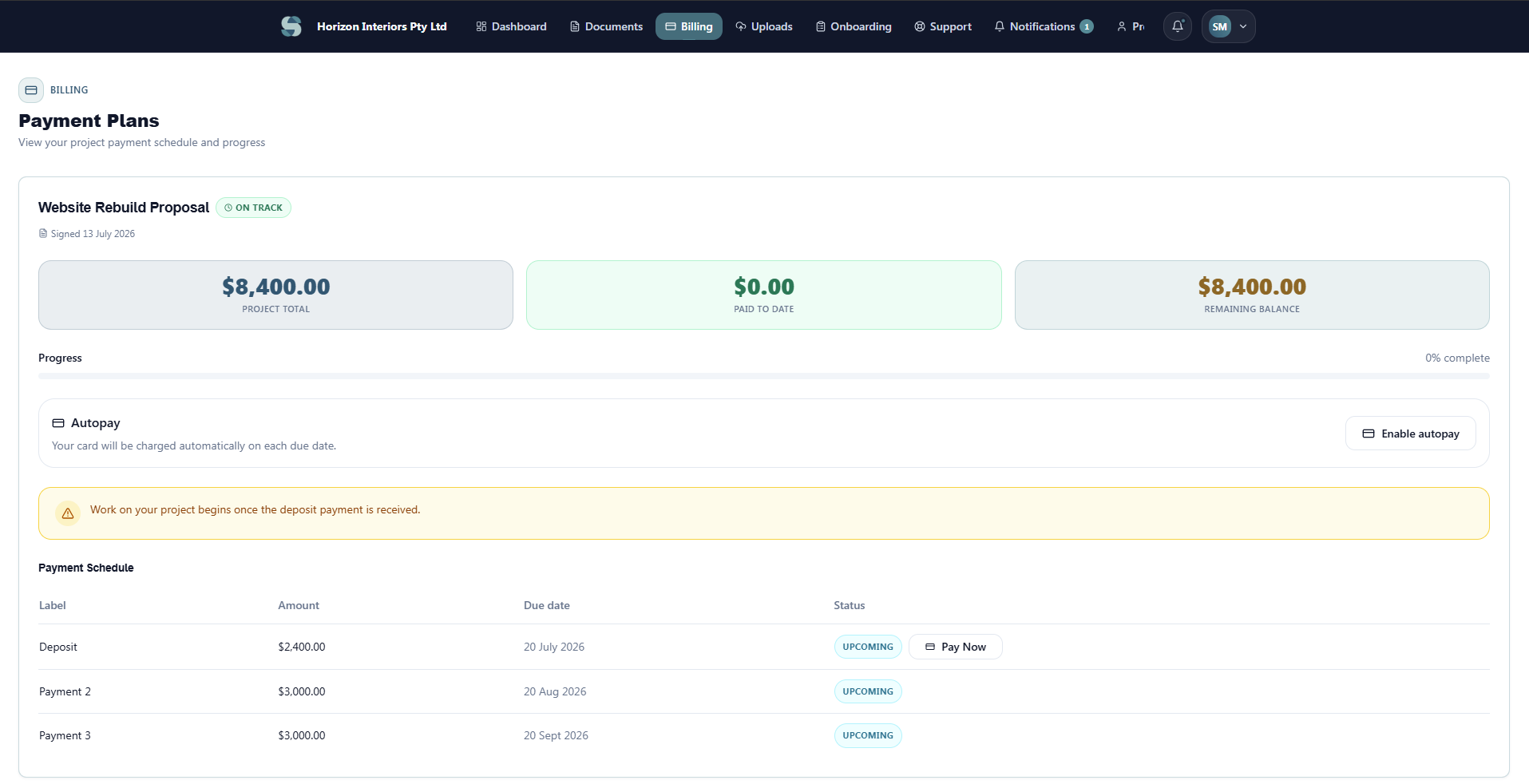The width and height of the screenshot is (1529, 784).
Task: Open the Onboarding section
Action: 854,26
